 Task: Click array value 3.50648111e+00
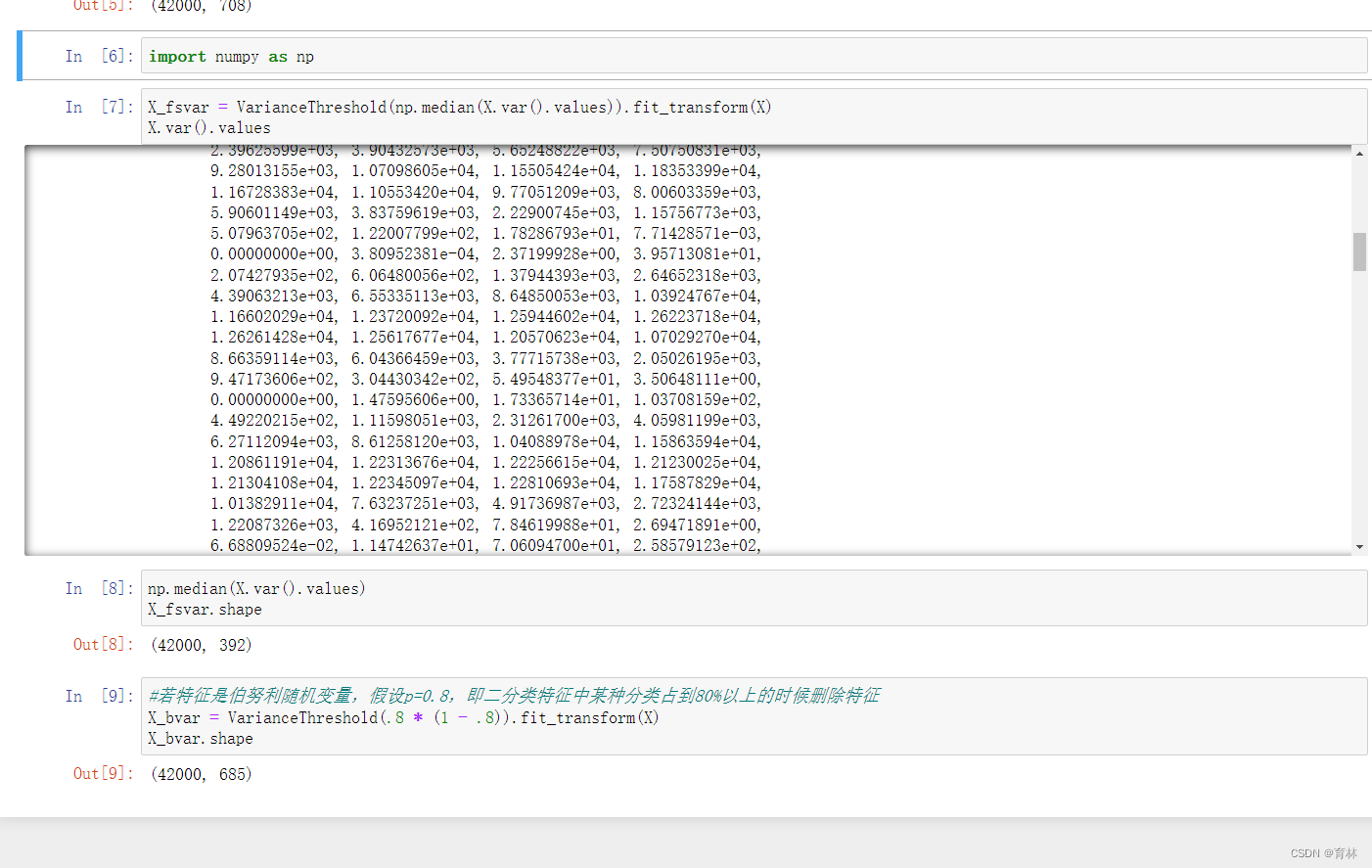click(696, 379)
